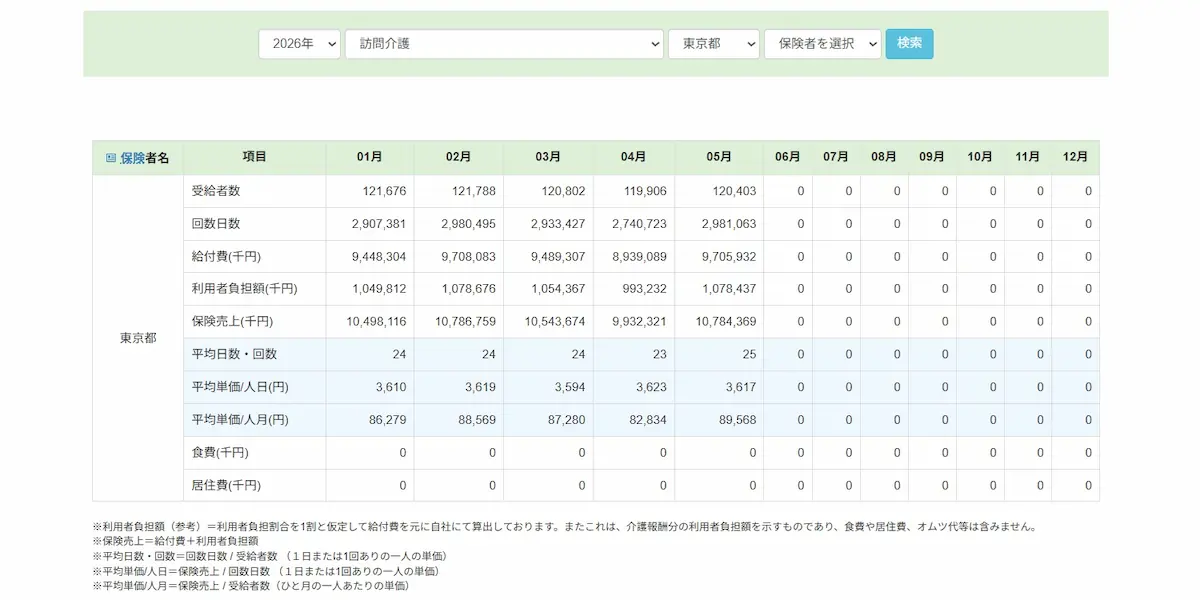Click the value 10,786,759 in 保険売上
Viewport: 1200px width, 600px height.
(x=466, y=322)
